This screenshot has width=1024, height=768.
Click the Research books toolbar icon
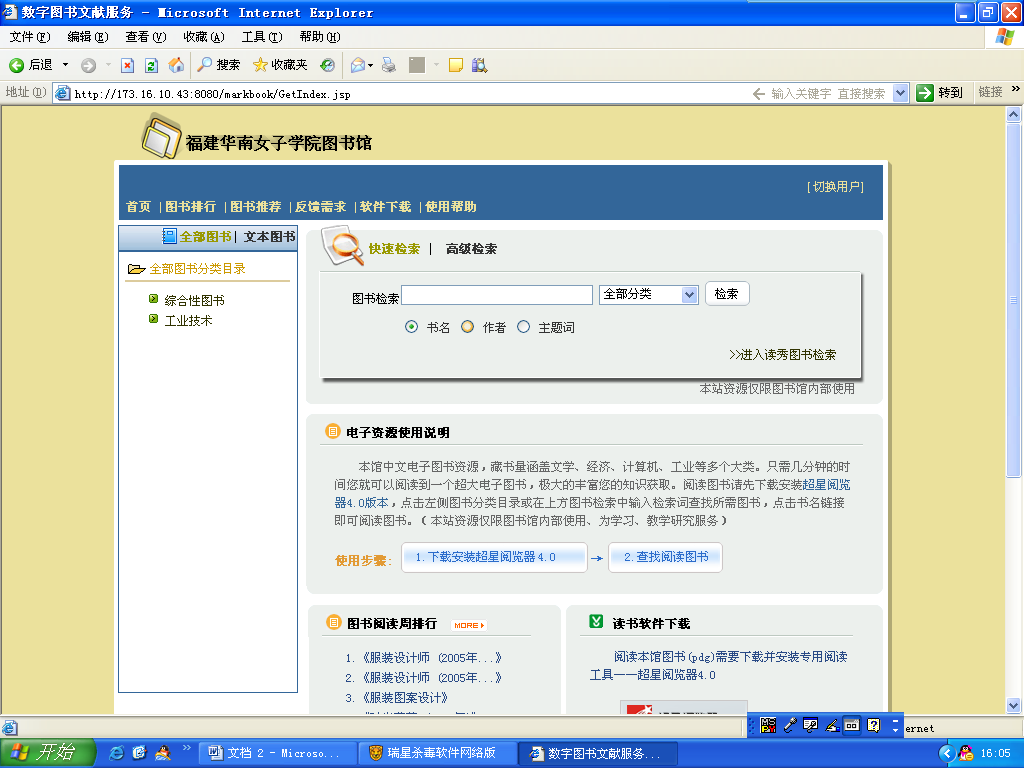[x=479, y=65]
